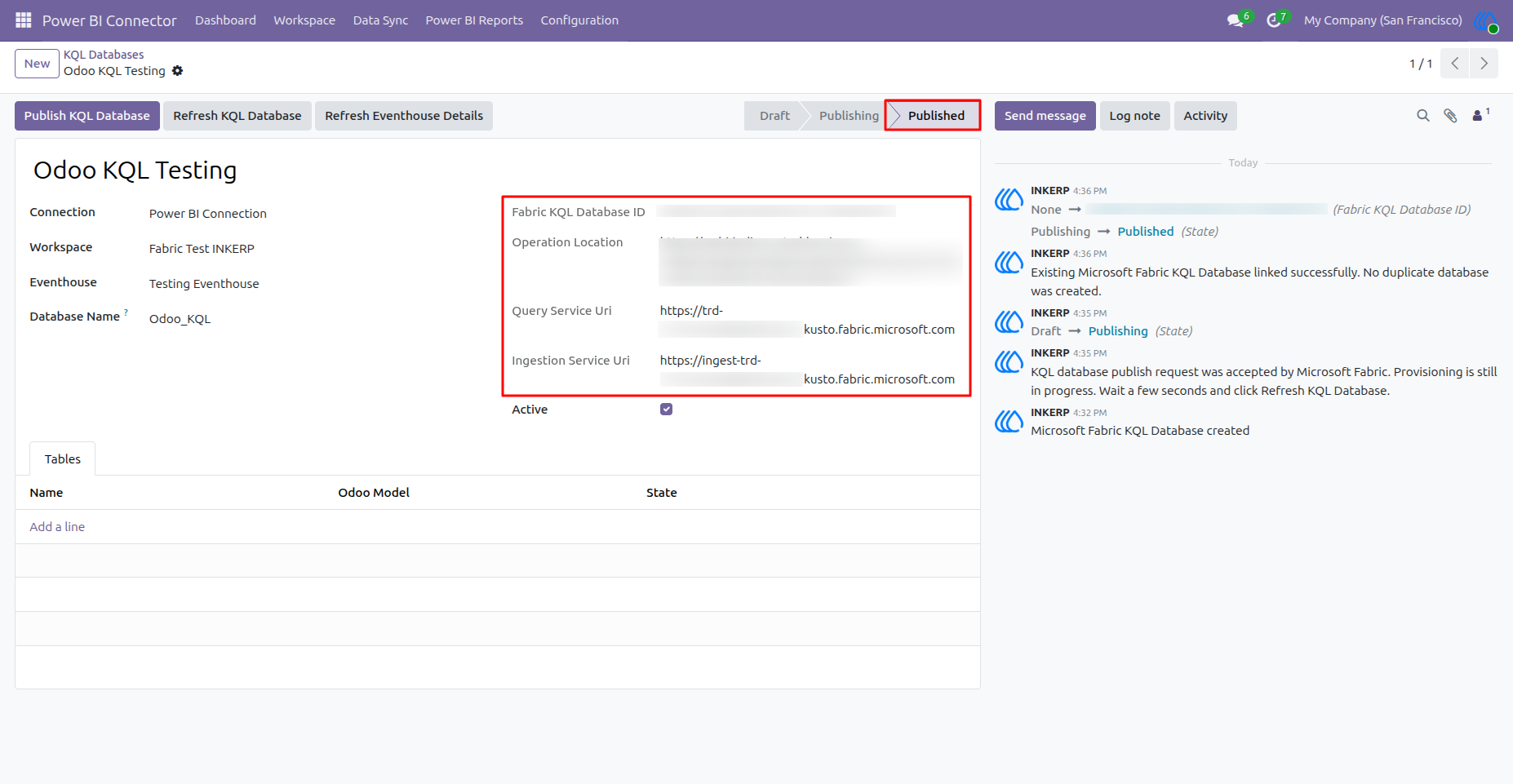
Task: Toggle the Active checkbox
Action: 666,410
